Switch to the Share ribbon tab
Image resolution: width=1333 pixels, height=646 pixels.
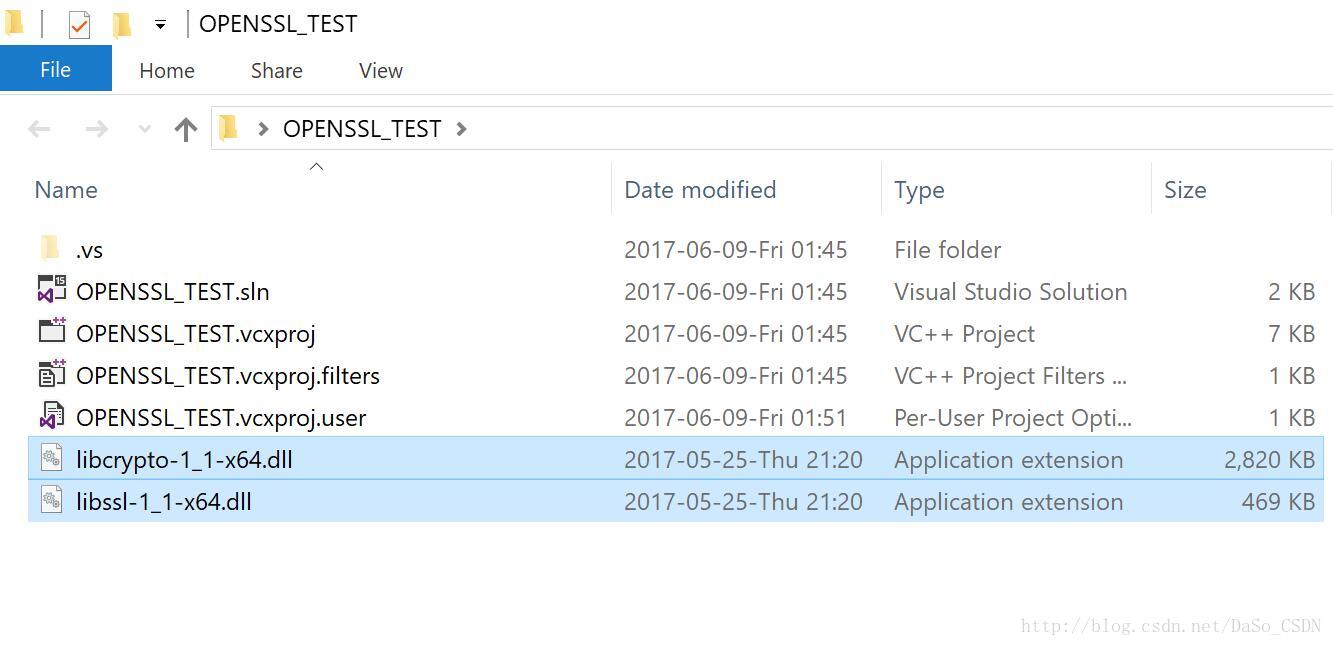pos(277,71)
